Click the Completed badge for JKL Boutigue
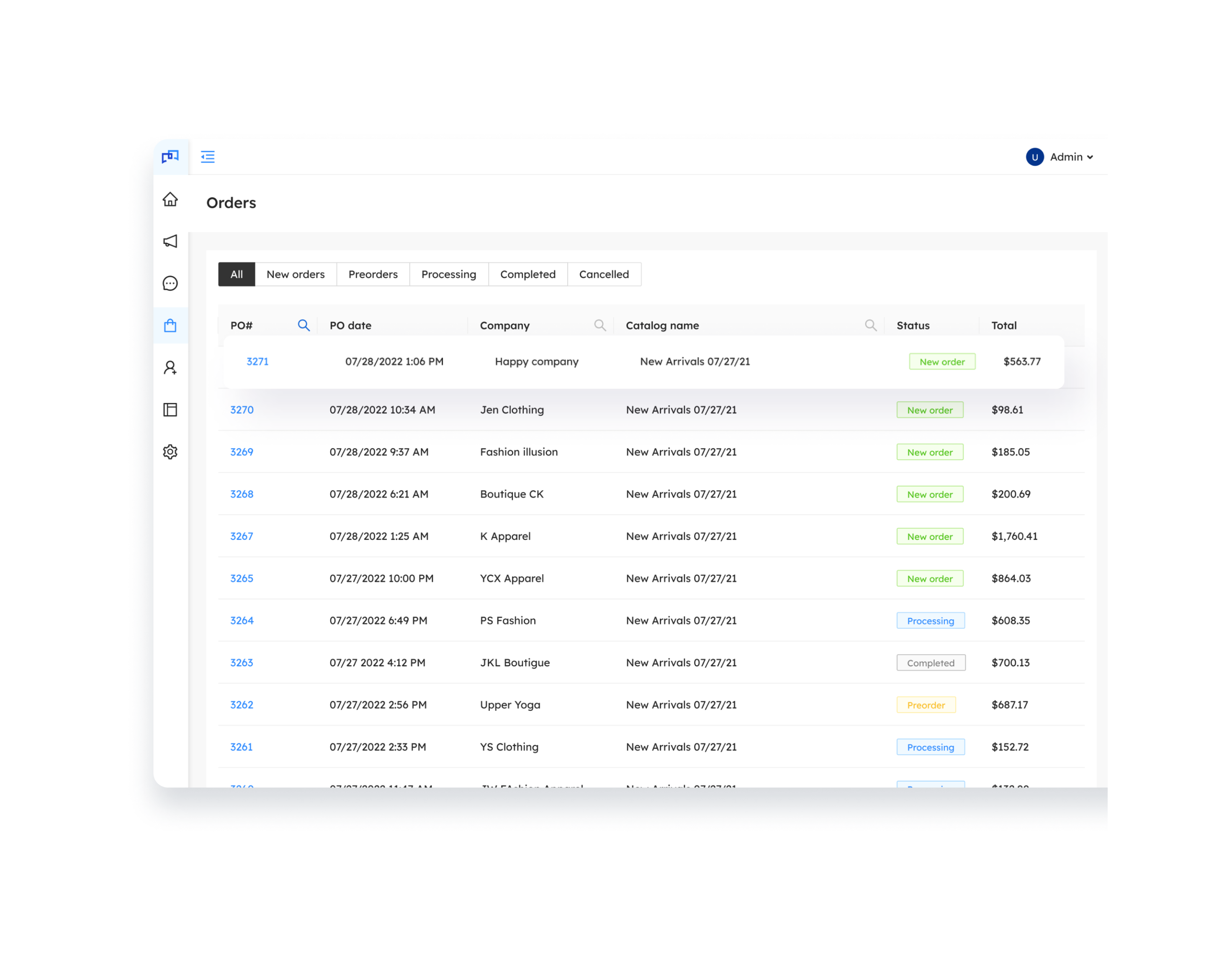The height and width of the screenshot is (965, 1232). point(931,663)
